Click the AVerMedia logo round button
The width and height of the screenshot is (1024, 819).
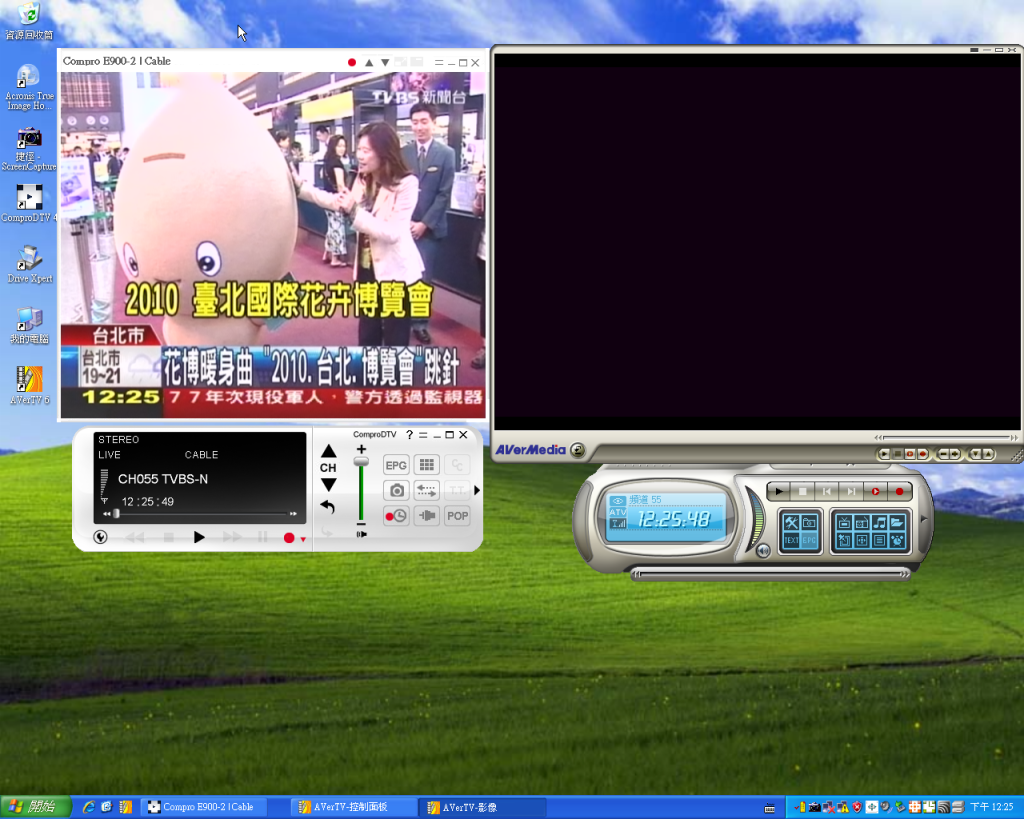(577, 450)
